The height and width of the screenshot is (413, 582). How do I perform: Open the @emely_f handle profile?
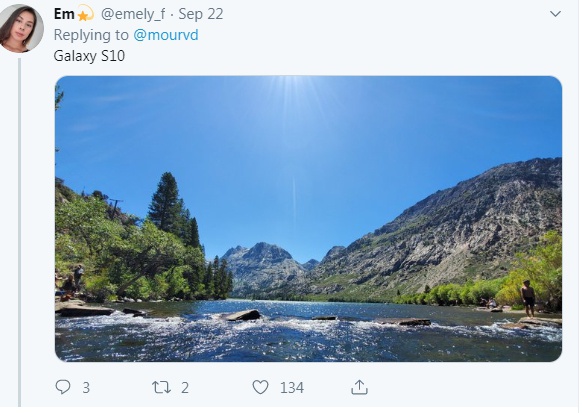point(133,14)
